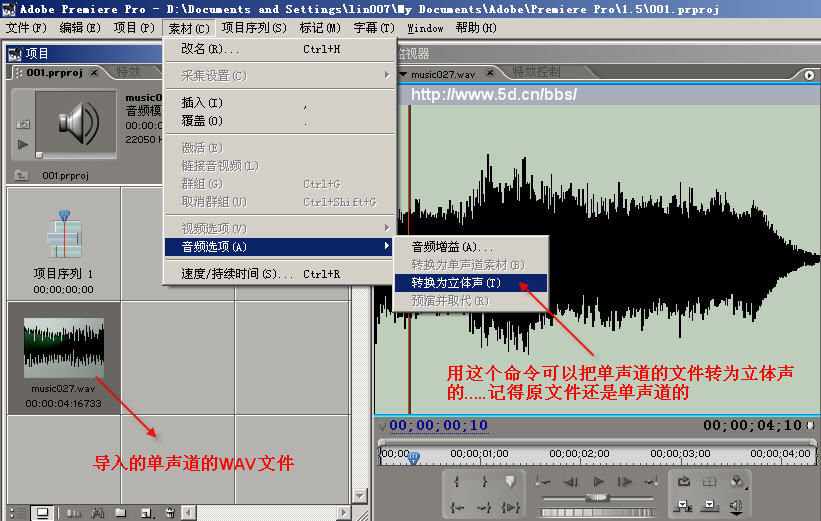Open the 标记(M) menu
The height and width of the screenshot is (521, 821).
(319, 28)
